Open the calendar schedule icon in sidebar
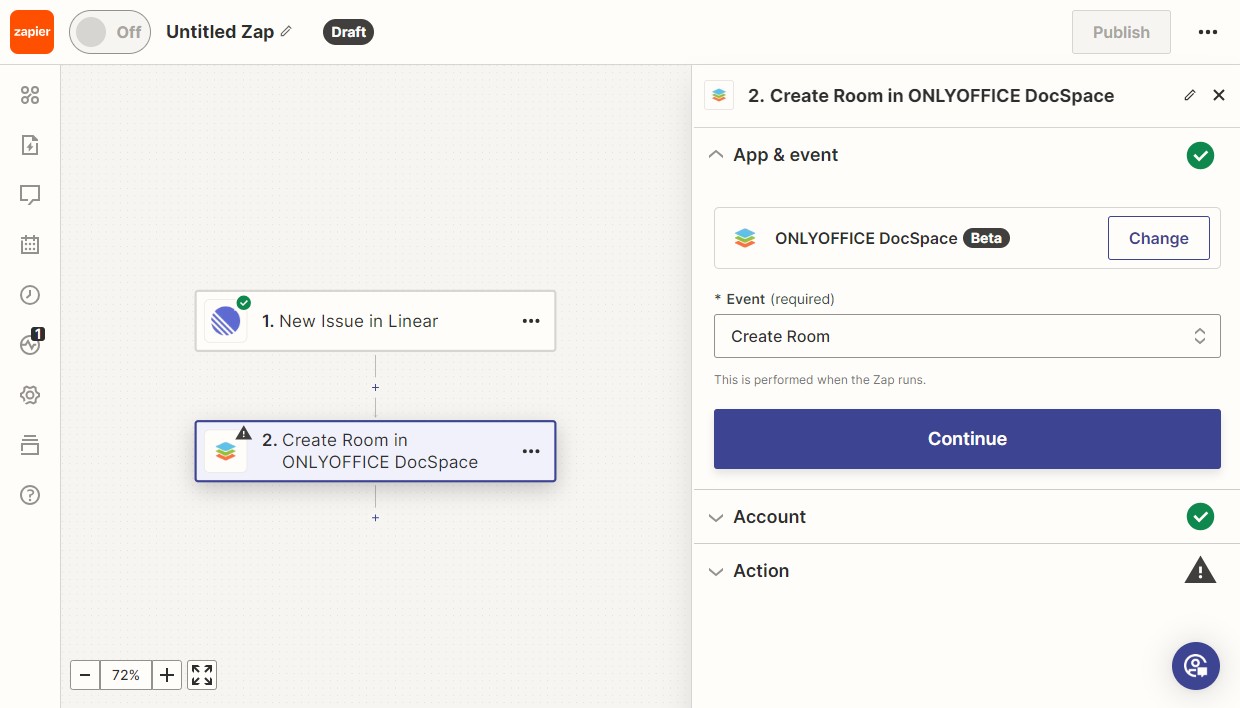The width and height of the screenshot is (1240, 708). tap(30, 245)
